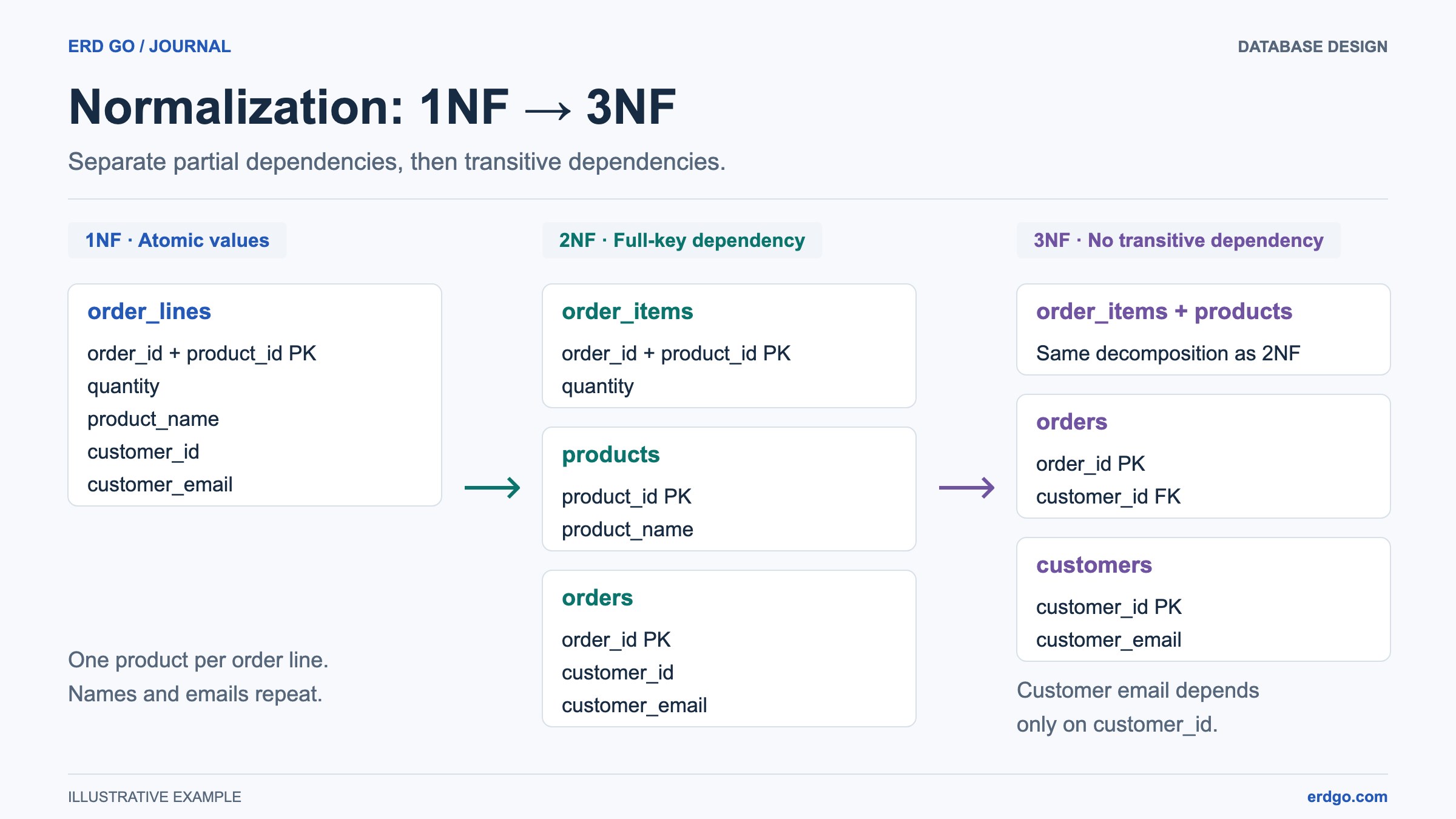
Task: Click the 'product_id PK' row
Action: tap(627, 497)
